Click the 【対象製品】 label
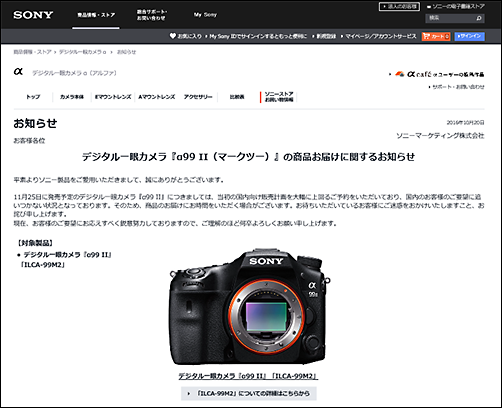The image size is (502, 408). 36,243
